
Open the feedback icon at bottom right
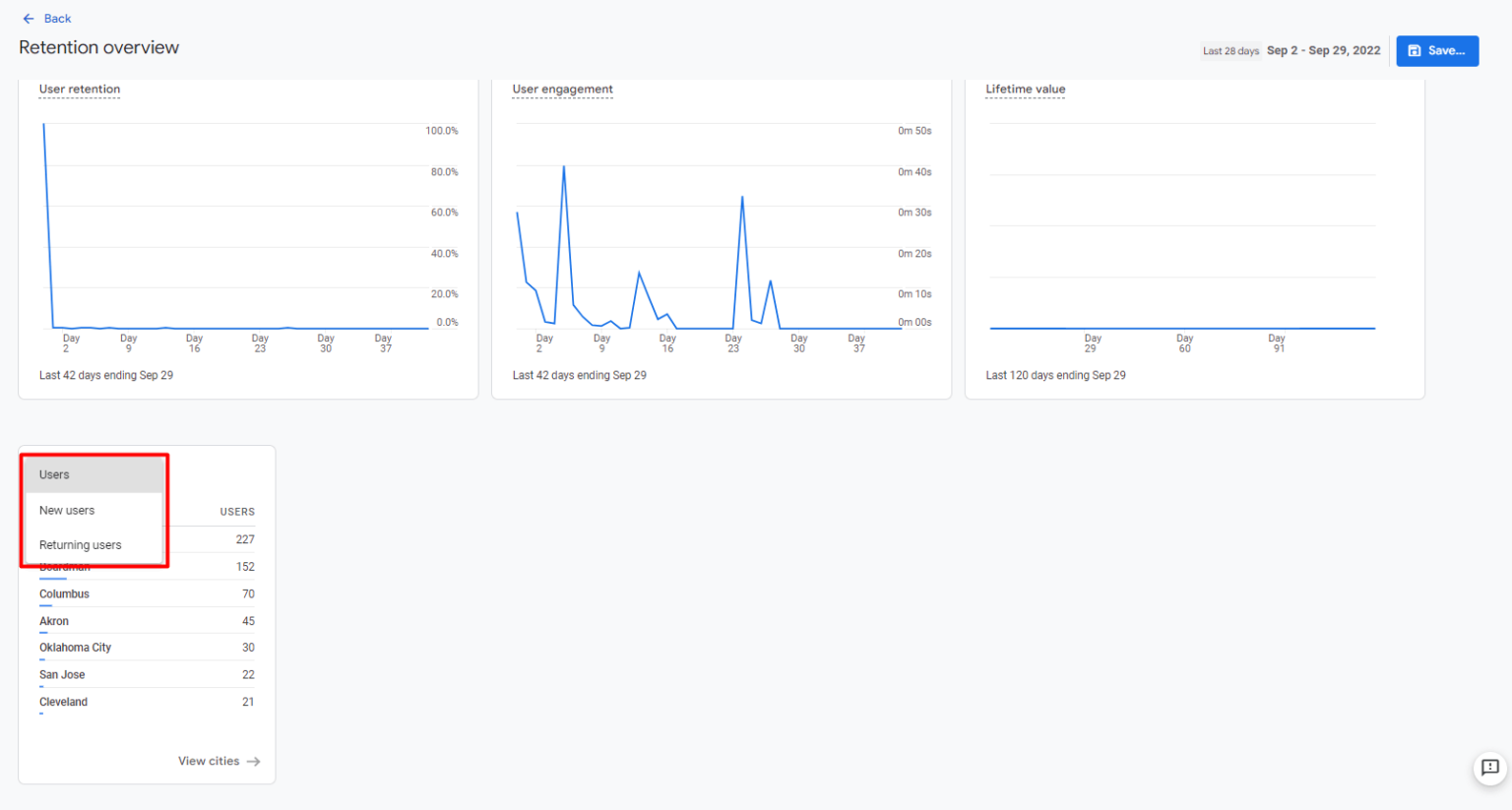pyautogui.click(x=1490, y=768)
